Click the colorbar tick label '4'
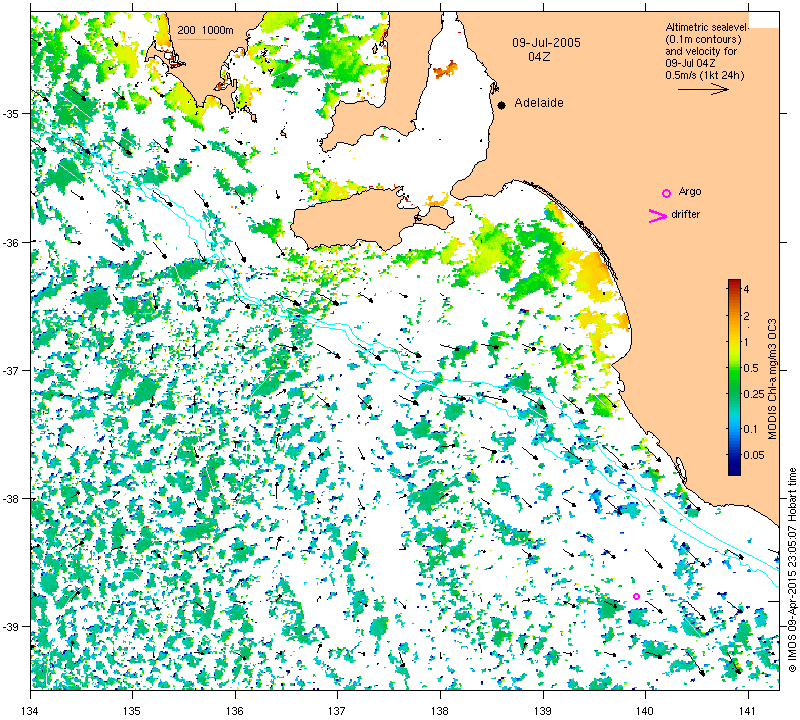Image resolution: width=800 pixels, height=720 pixels. (x=746, y=289)
